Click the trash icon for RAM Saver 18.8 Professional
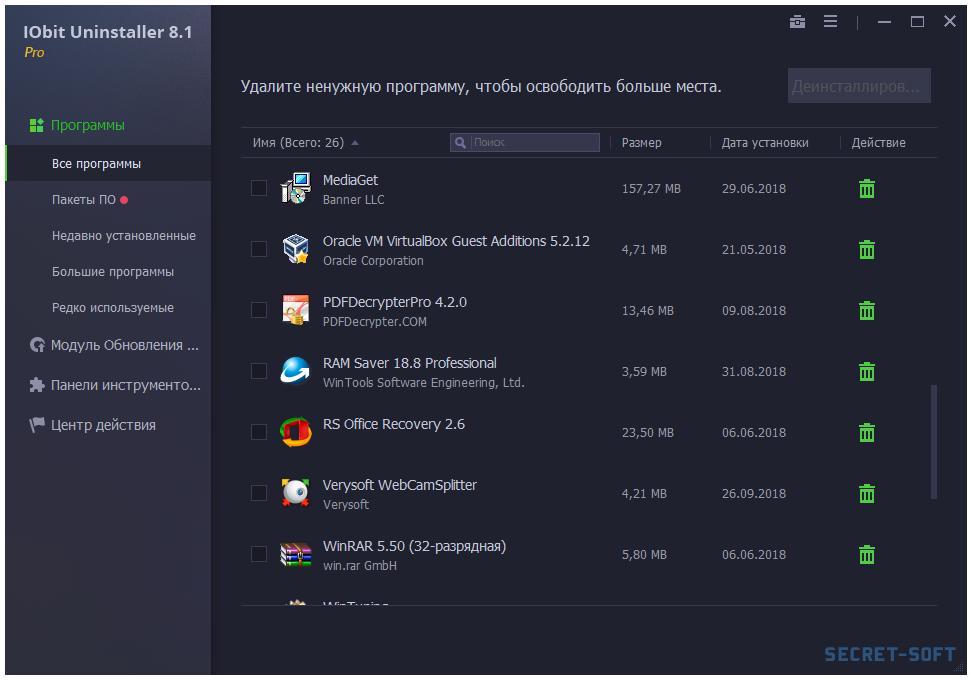Screen dimensions: 971x680 click(x=867, y=372)
